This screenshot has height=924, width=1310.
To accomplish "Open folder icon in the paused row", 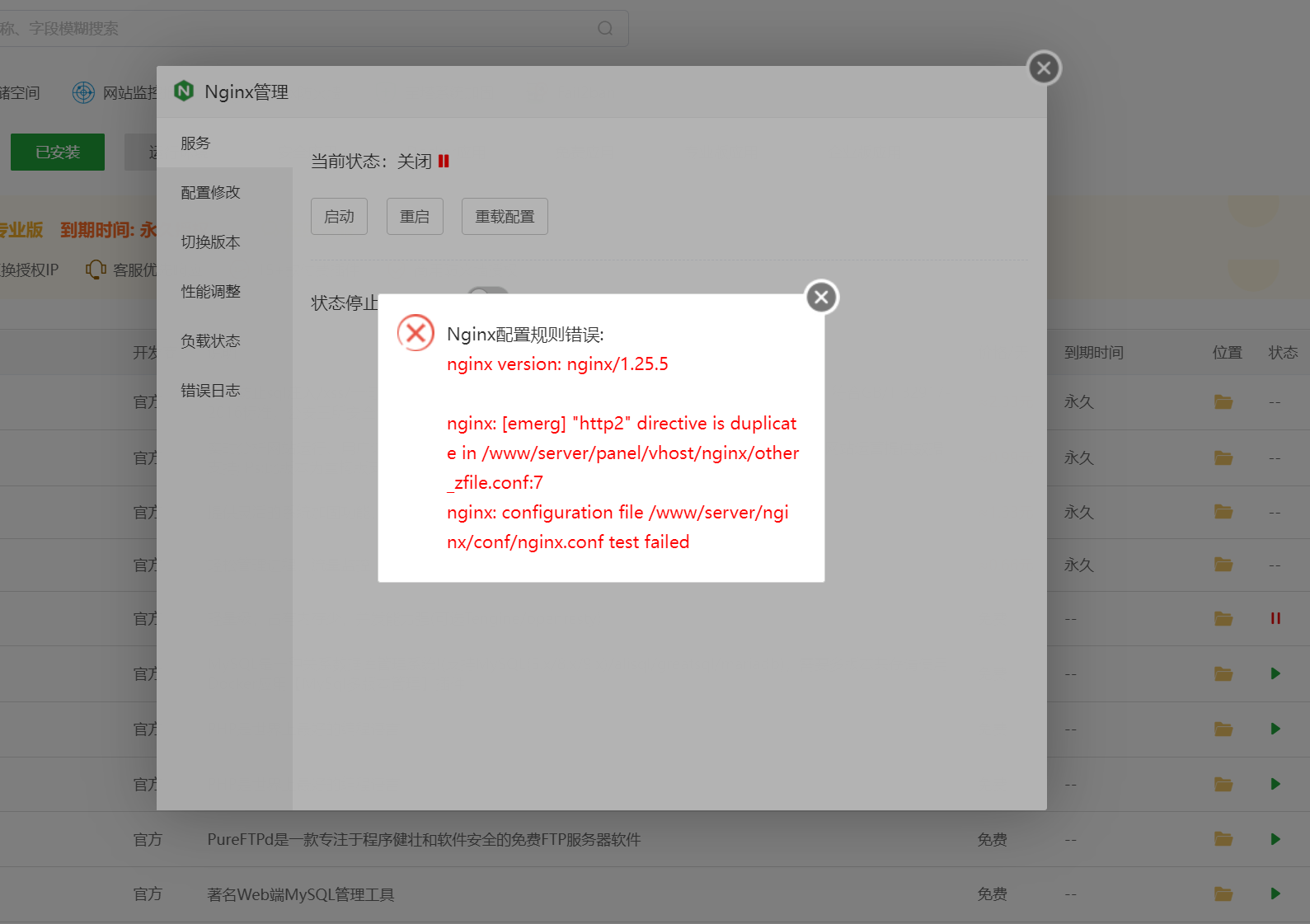I will coord(1223,618).
